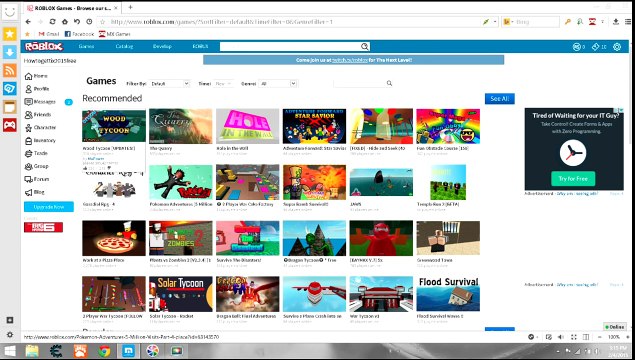Open the orange RSS feed sidebar icon
The image size is (635, 360).
[10, 70]
